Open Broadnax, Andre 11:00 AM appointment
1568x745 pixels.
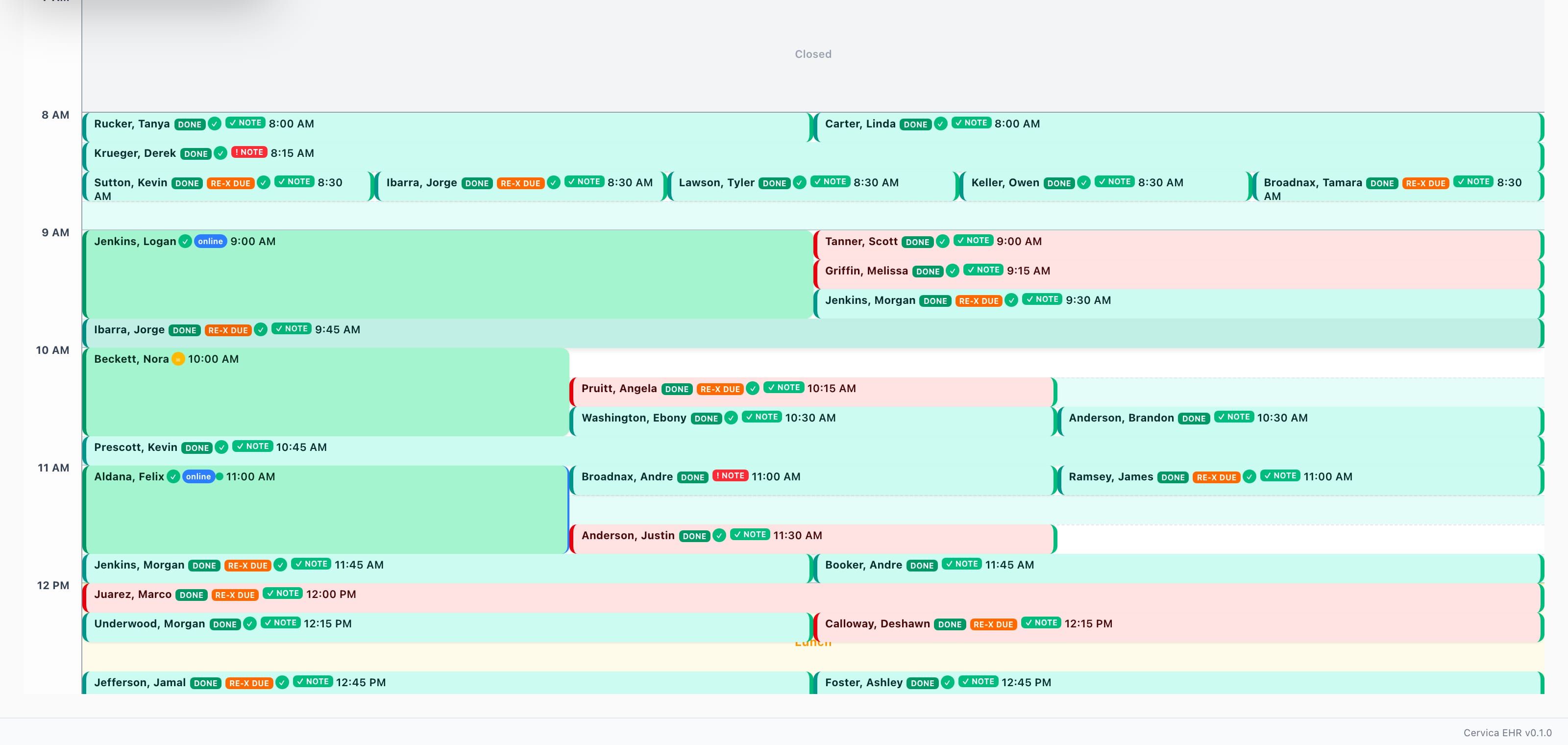[x=812, y=480]
